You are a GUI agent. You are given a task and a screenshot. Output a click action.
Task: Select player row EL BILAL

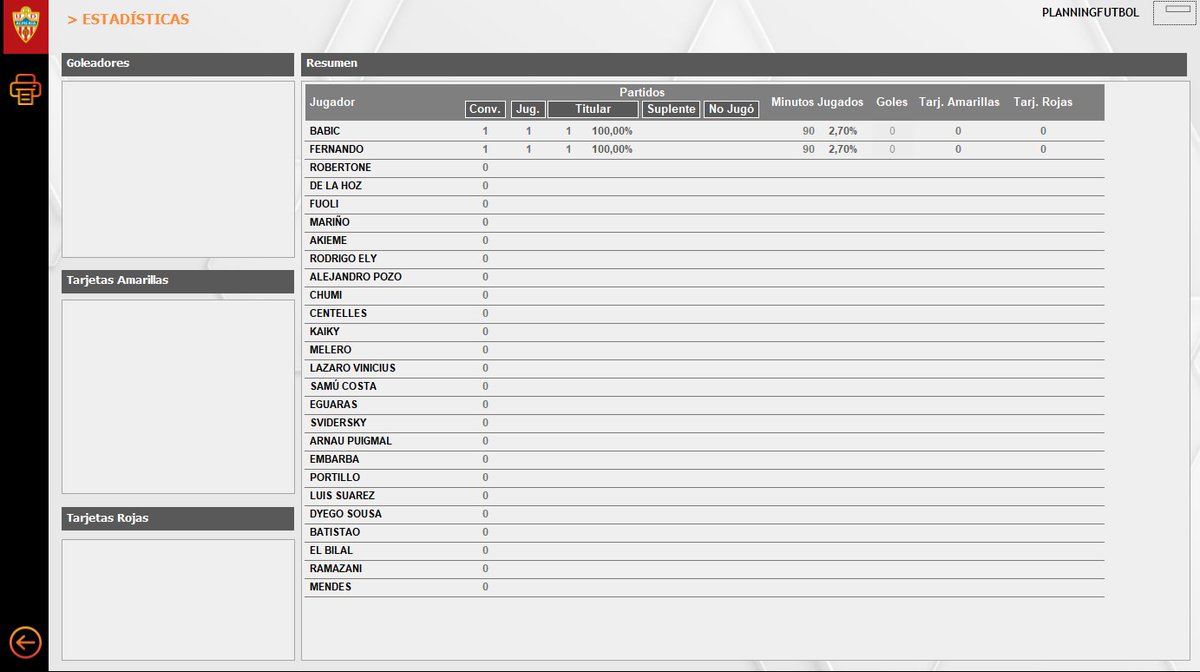coord(705,551)
